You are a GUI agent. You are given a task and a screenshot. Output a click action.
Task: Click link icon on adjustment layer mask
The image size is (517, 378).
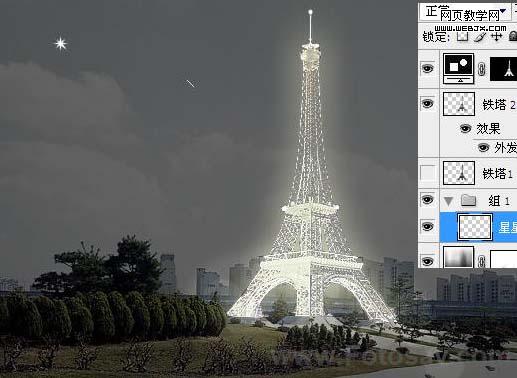[481, 69]
